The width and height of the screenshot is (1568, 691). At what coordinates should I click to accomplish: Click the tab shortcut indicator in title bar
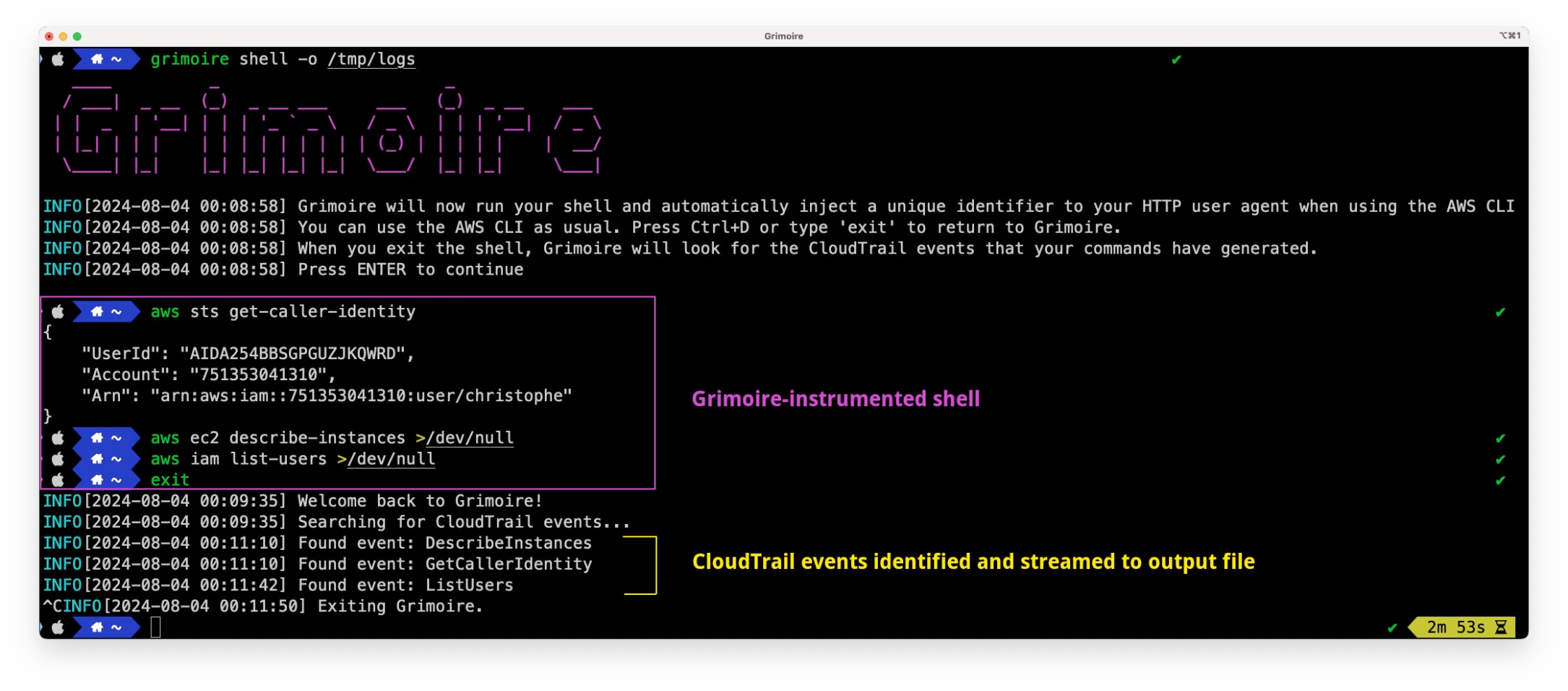click(1509, 35)
